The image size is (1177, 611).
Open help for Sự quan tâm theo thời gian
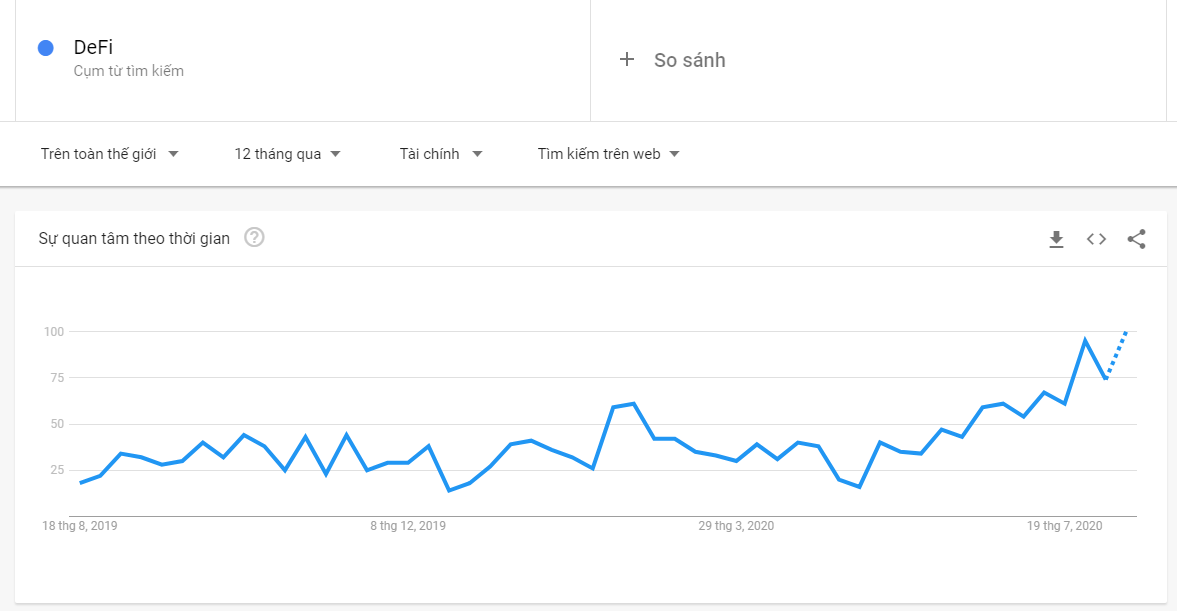coord(254,238)
